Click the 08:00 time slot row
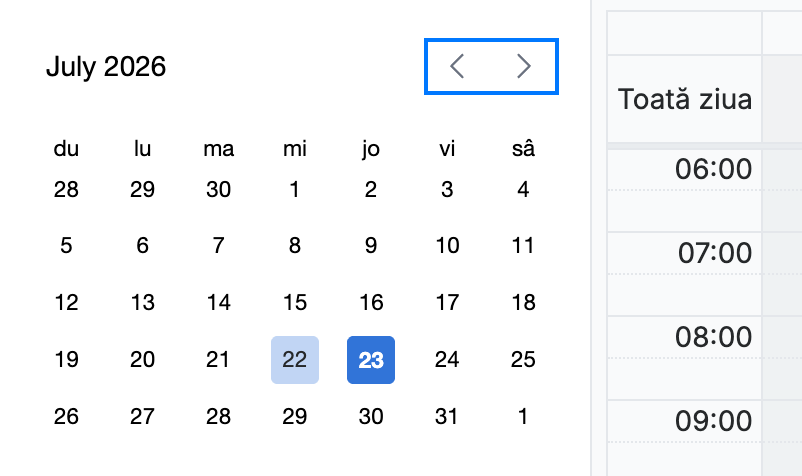Screen dimensions: 802x476 pos(705,358)
